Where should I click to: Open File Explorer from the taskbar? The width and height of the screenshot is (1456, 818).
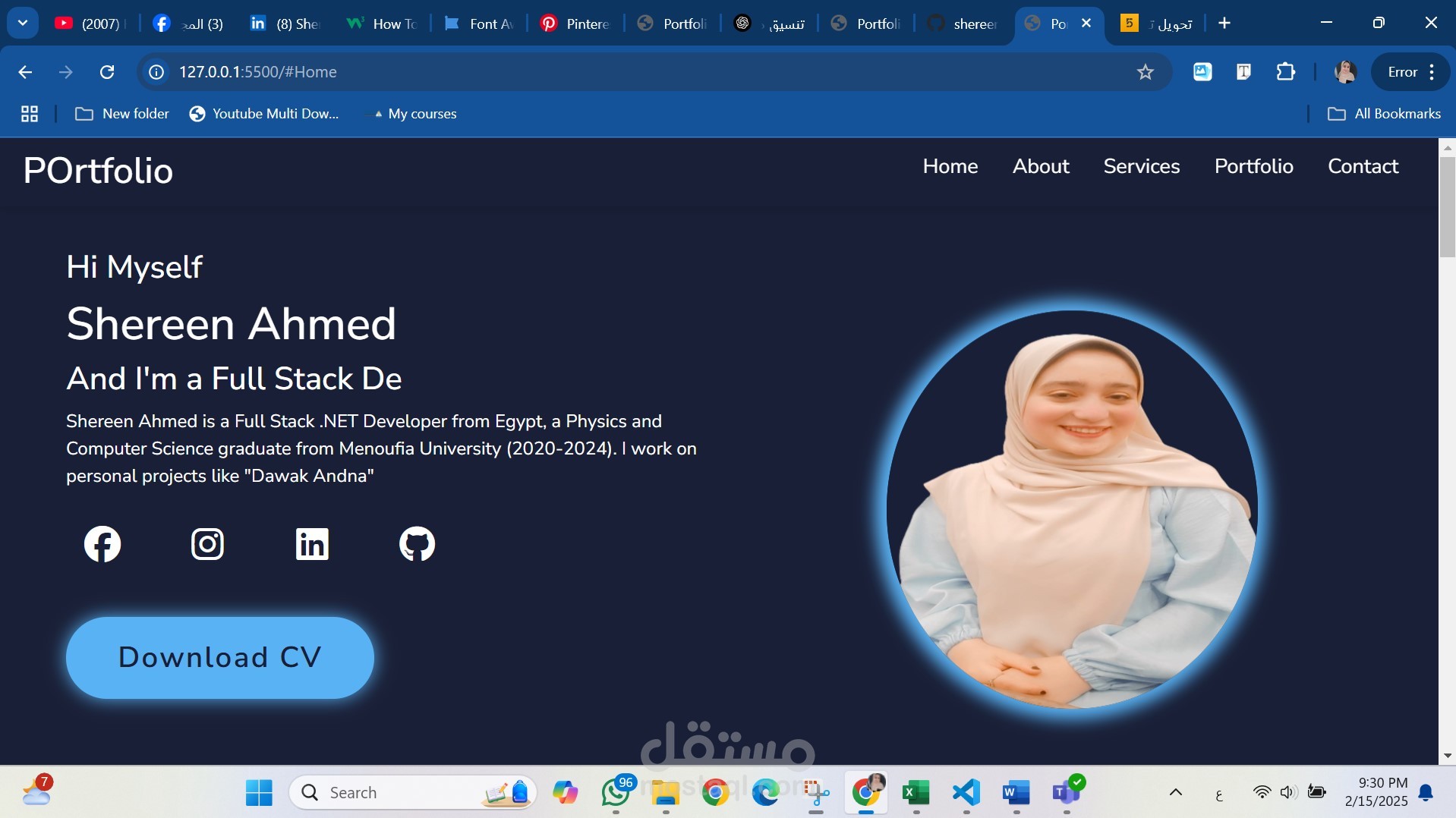pos(666,793)
